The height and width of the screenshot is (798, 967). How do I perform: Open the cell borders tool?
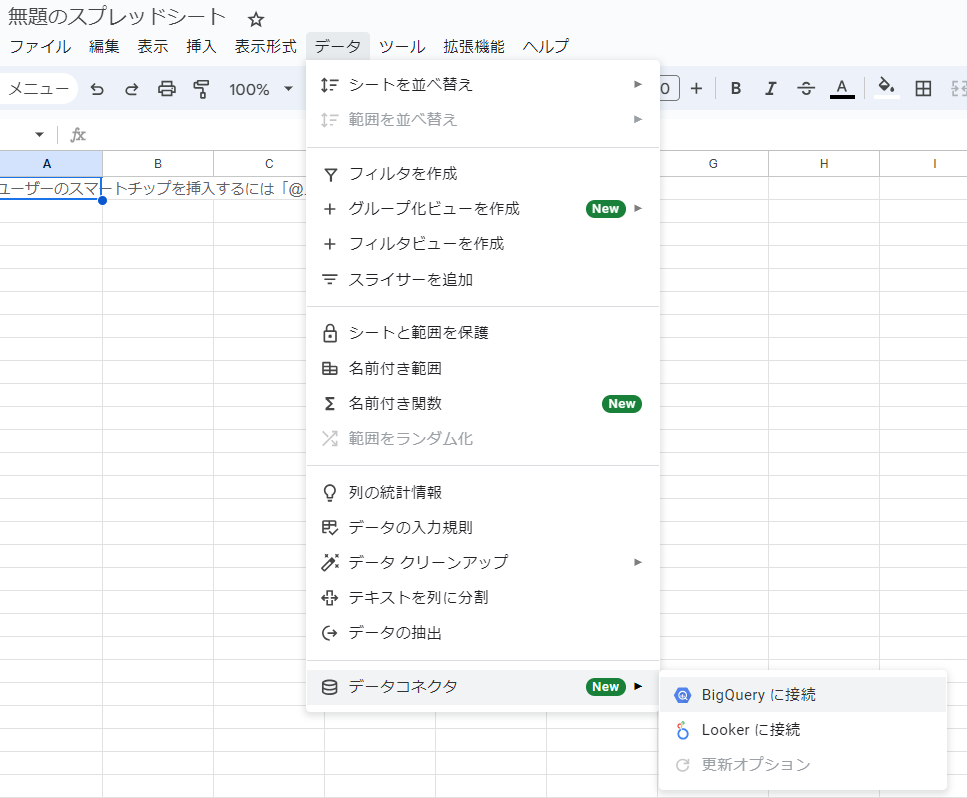click(x=923, y=89)
